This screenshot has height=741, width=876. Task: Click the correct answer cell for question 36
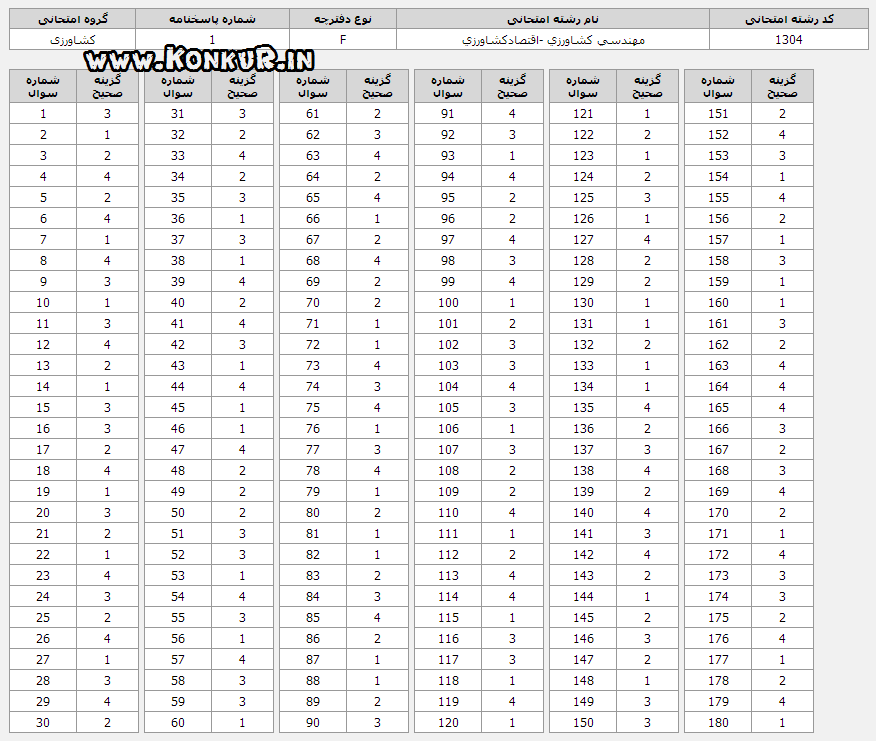tap(242, 218)
